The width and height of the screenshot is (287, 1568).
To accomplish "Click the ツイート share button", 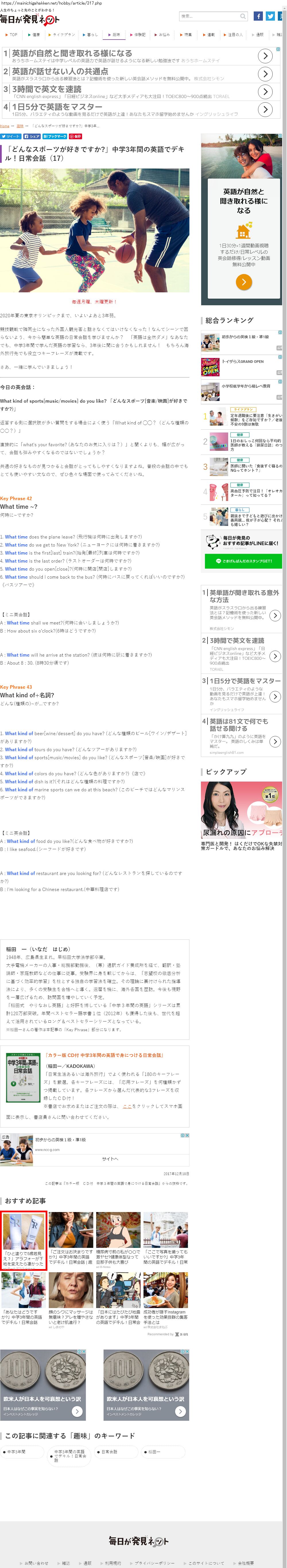I will click(x=10, y=136).
